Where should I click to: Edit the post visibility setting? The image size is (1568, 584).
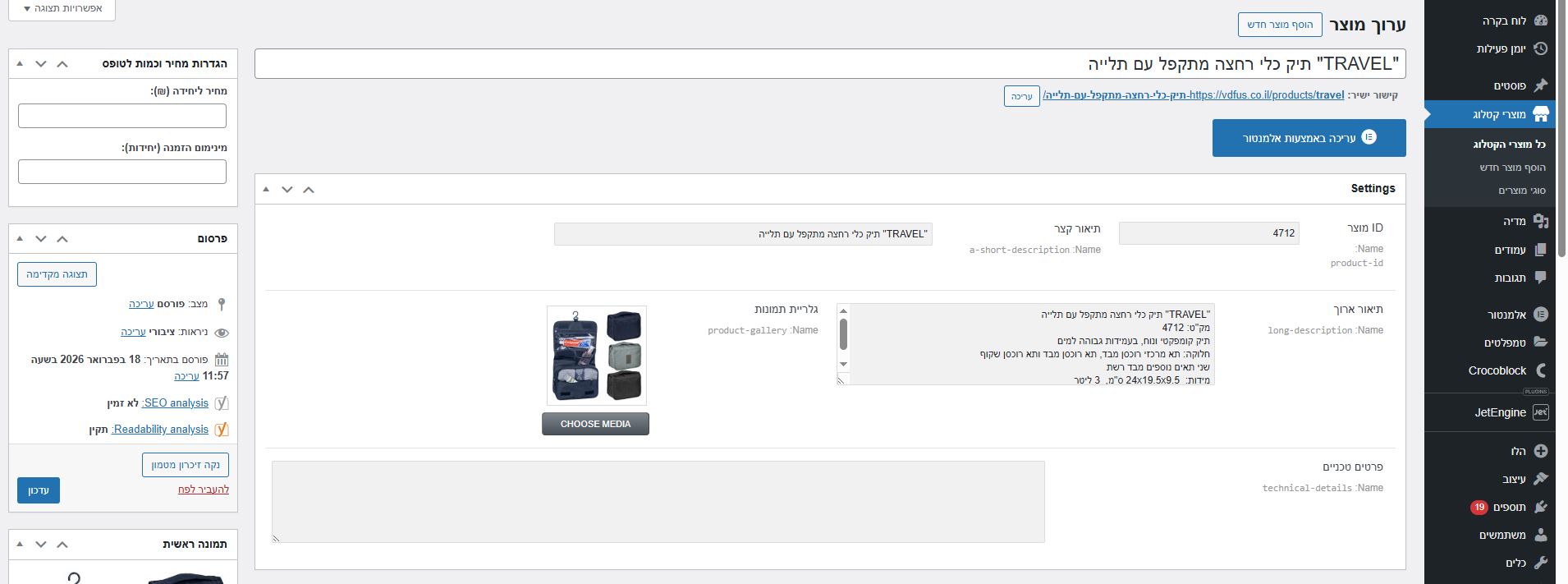[x=133, y=332]
